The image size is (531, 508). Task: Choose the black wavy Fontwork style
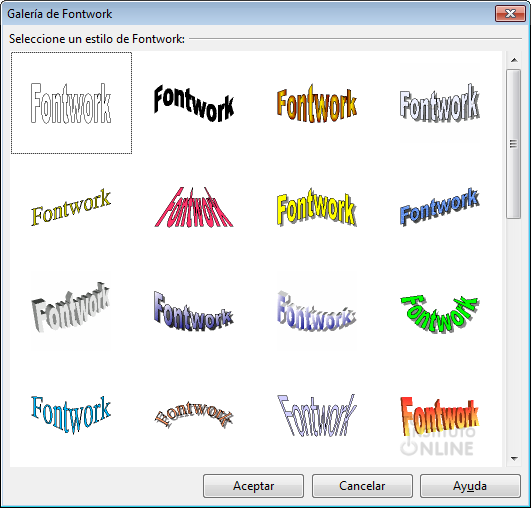click(x=194, y=103)
